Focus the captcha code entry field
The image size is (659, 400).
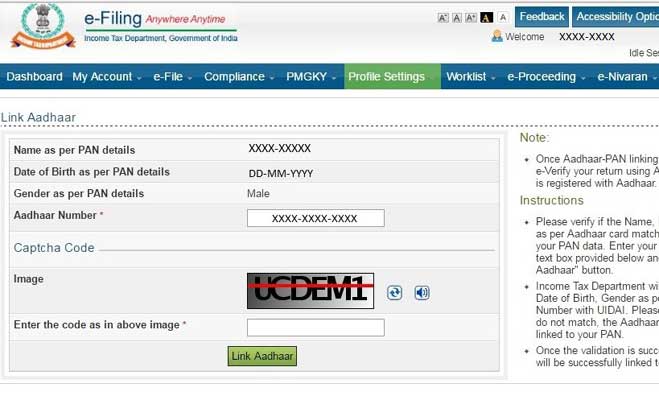[x=315, y=327]
